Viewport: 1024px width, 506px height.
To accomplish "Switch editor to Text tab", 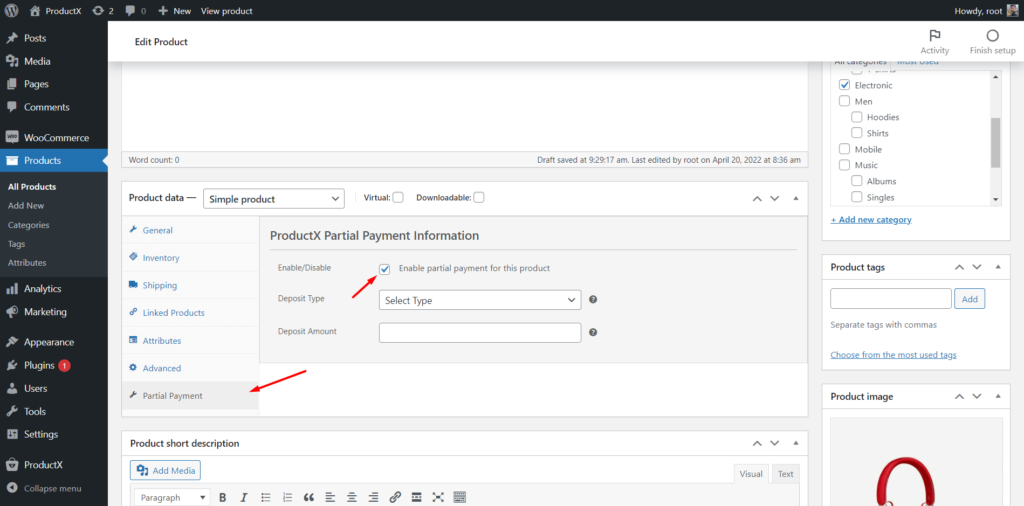I will tap(786, 474).
